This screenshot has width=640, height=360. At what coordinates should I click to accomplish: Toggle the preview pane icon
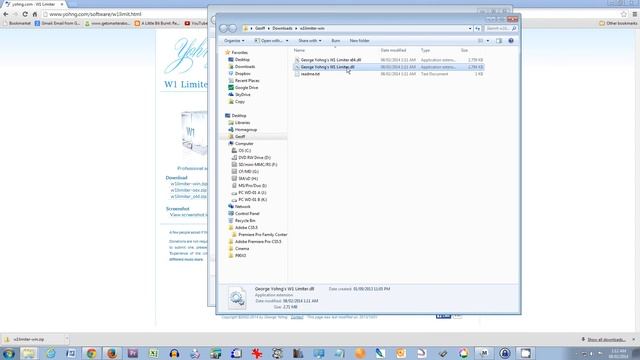pyautogui.click(x=499, y=41)
